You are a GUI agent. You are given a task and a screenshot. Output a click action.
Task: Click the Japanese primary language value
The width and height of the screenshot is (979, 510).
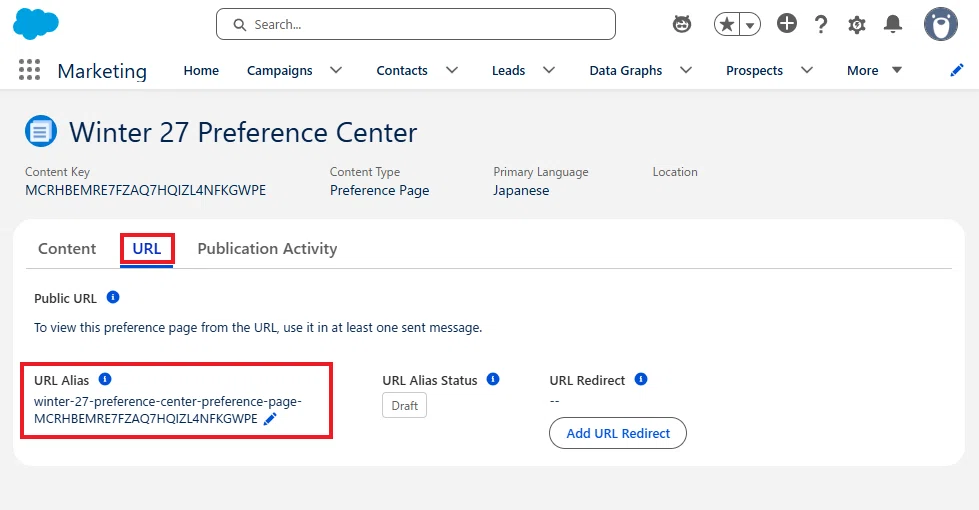(521, 190)
